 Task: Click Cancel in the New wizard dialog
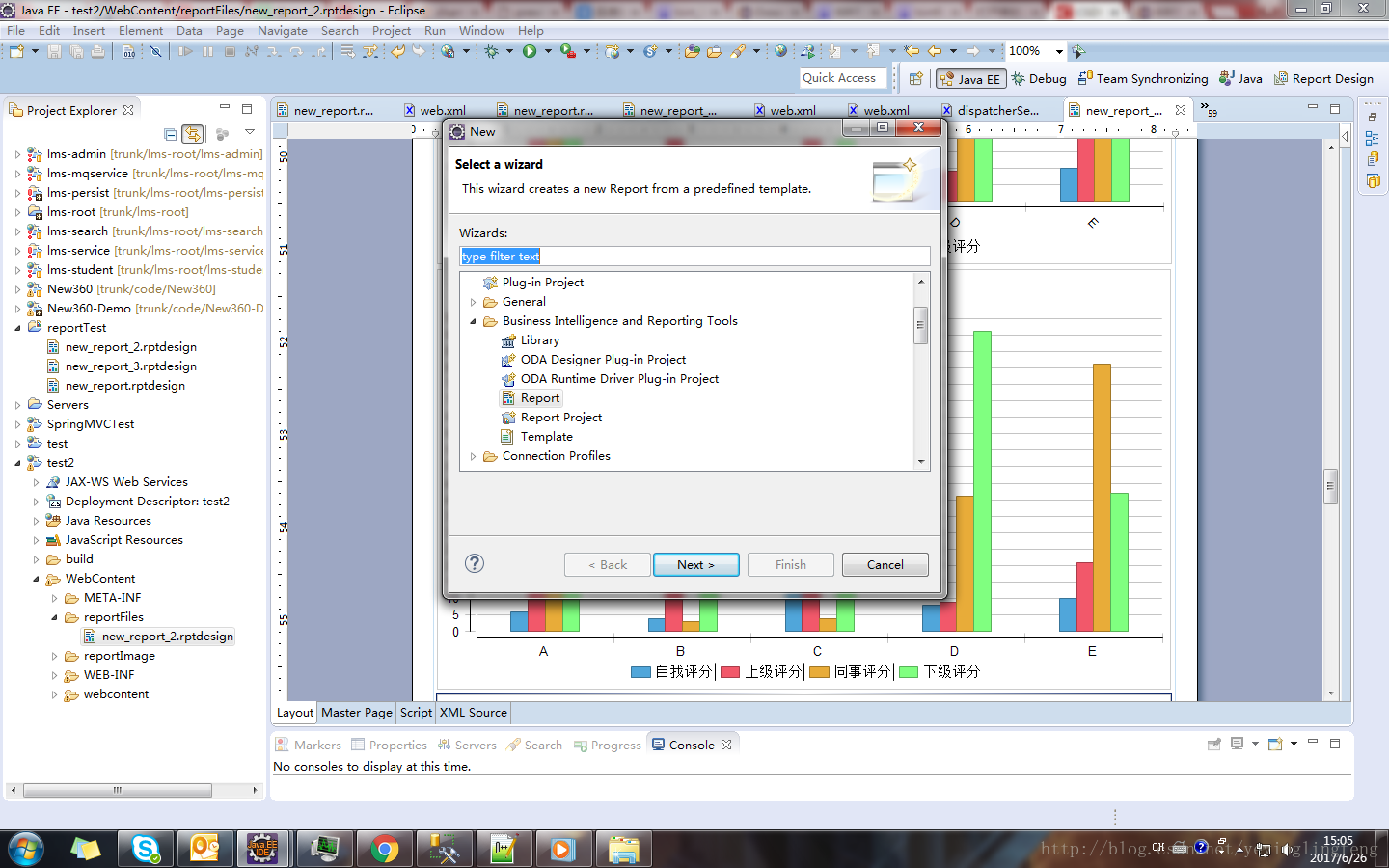tap(885, 565)
